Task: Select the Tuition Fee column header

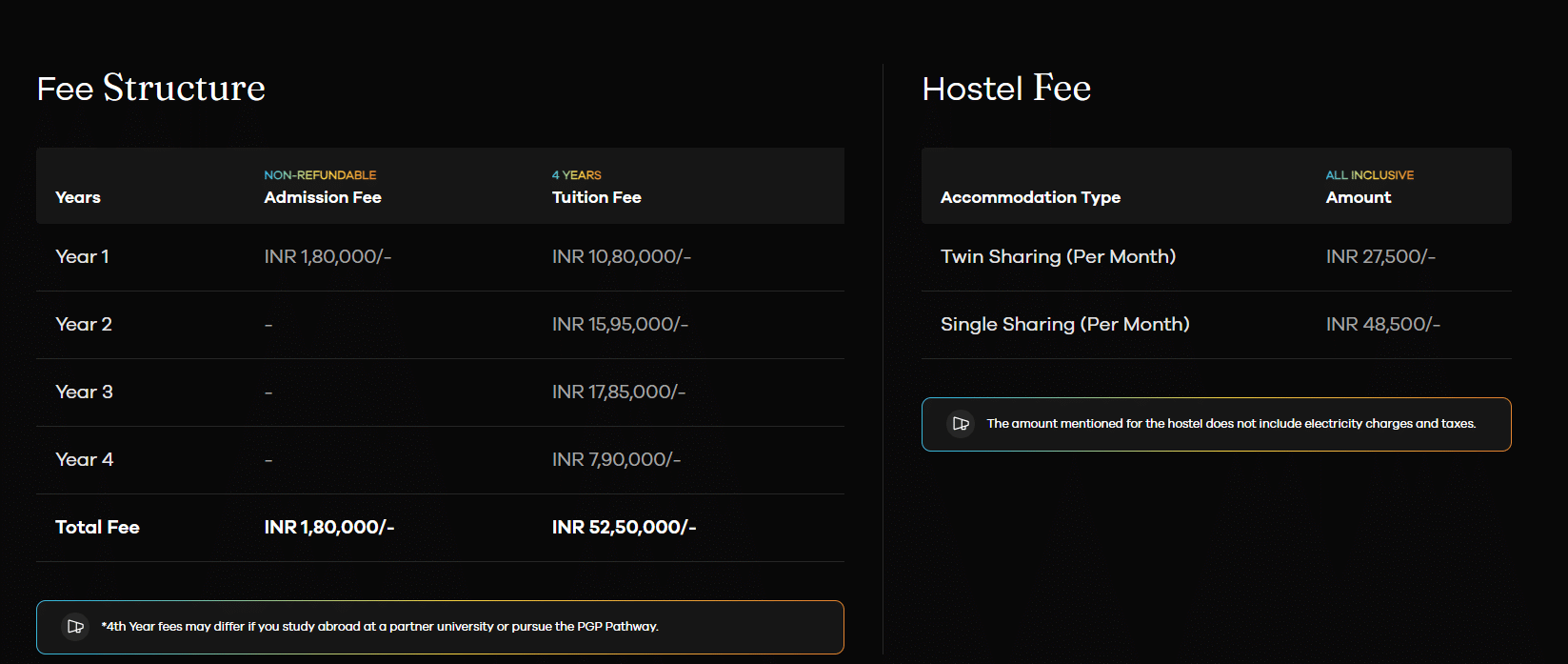Action: coord(597,197)
